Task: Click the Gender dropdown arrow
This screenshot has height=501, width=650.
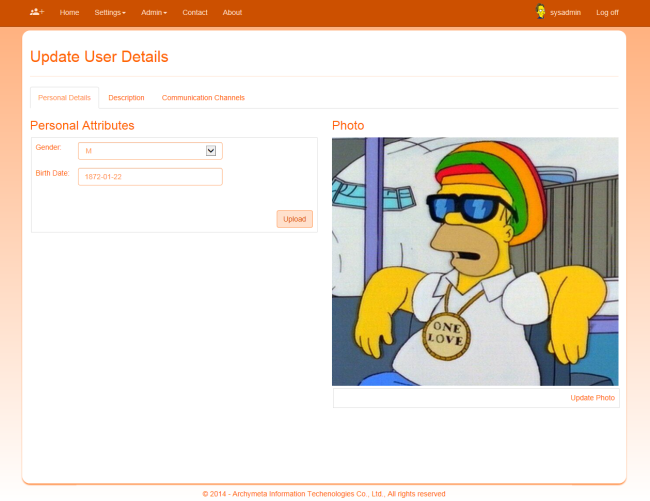Action: pyautogui.click(x=211, y=150)
